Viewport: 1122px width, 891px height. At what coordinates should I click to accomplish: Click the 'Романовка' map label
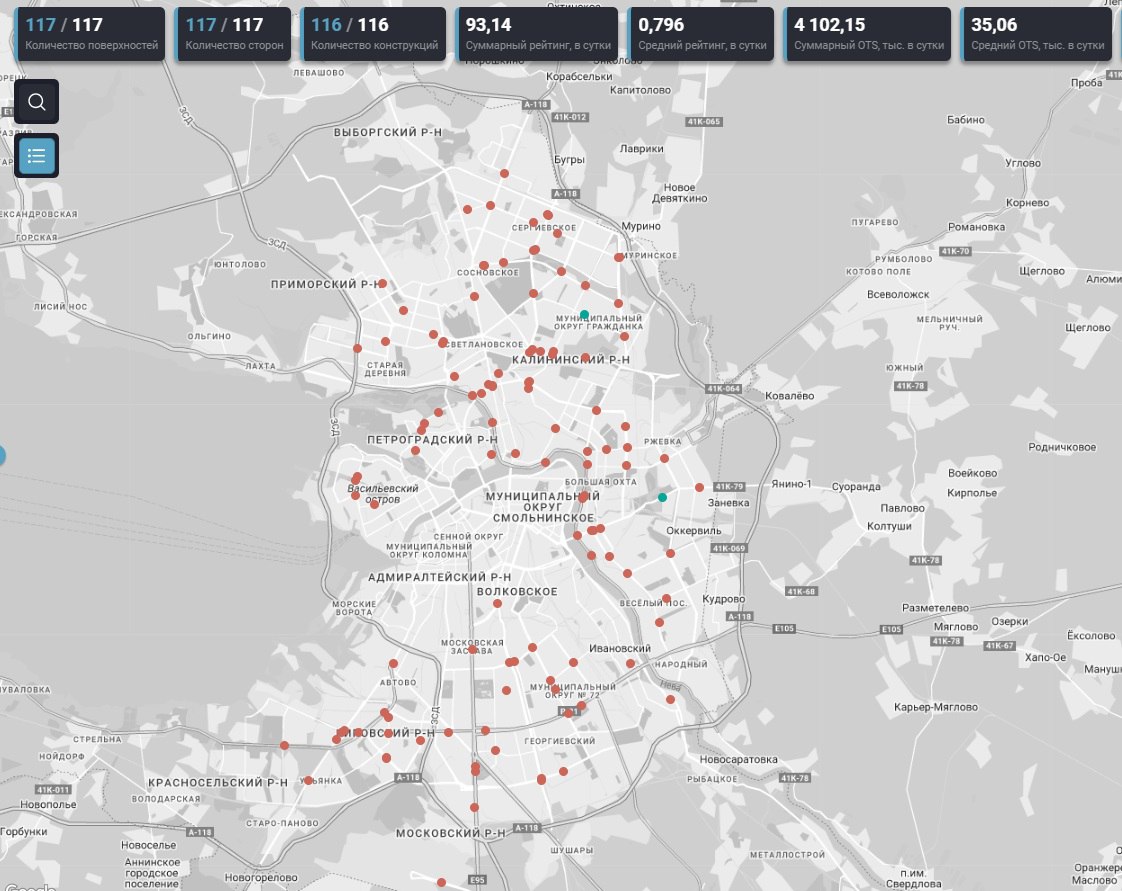coord(977,227)
